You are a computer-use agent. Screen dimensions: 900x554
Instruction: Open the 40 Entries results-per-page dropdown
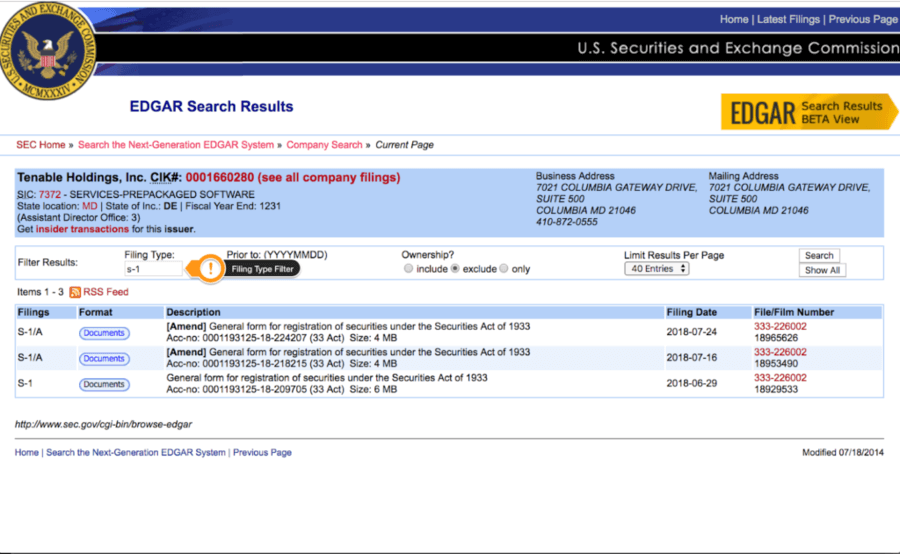click(x=657, y=269)
